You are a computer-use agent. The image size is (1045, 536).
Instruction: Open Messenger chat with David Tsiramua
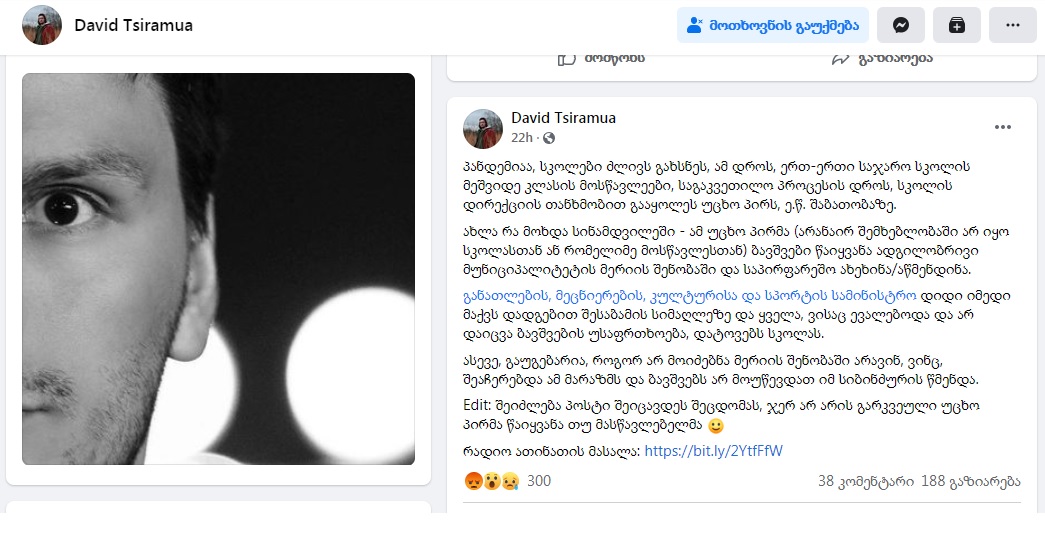tap(900, 25)
